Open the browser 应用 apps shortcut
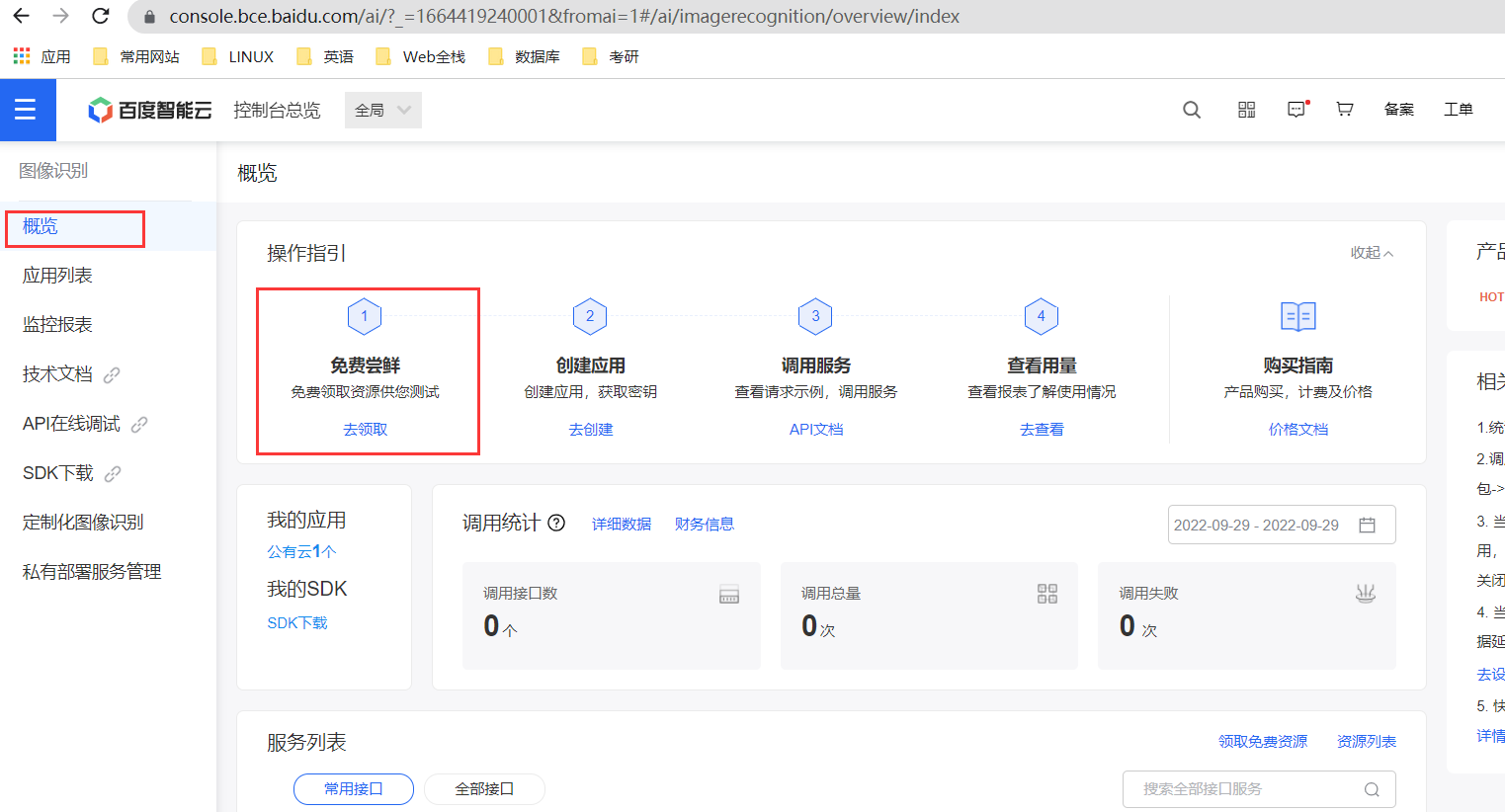 (42, 56)
